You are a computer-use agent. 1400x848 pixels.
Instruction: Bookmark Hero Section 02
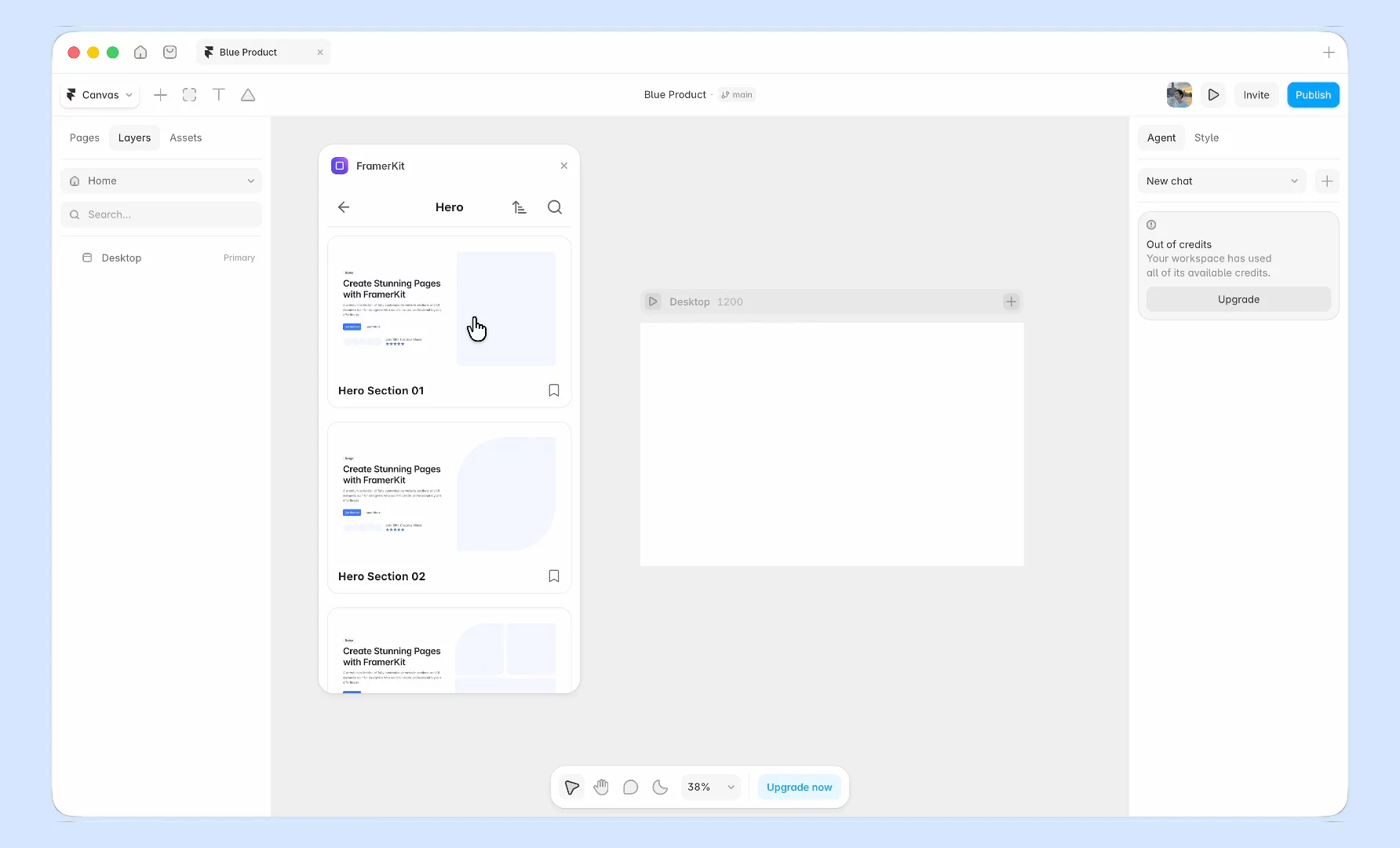(x=554, y=576)
